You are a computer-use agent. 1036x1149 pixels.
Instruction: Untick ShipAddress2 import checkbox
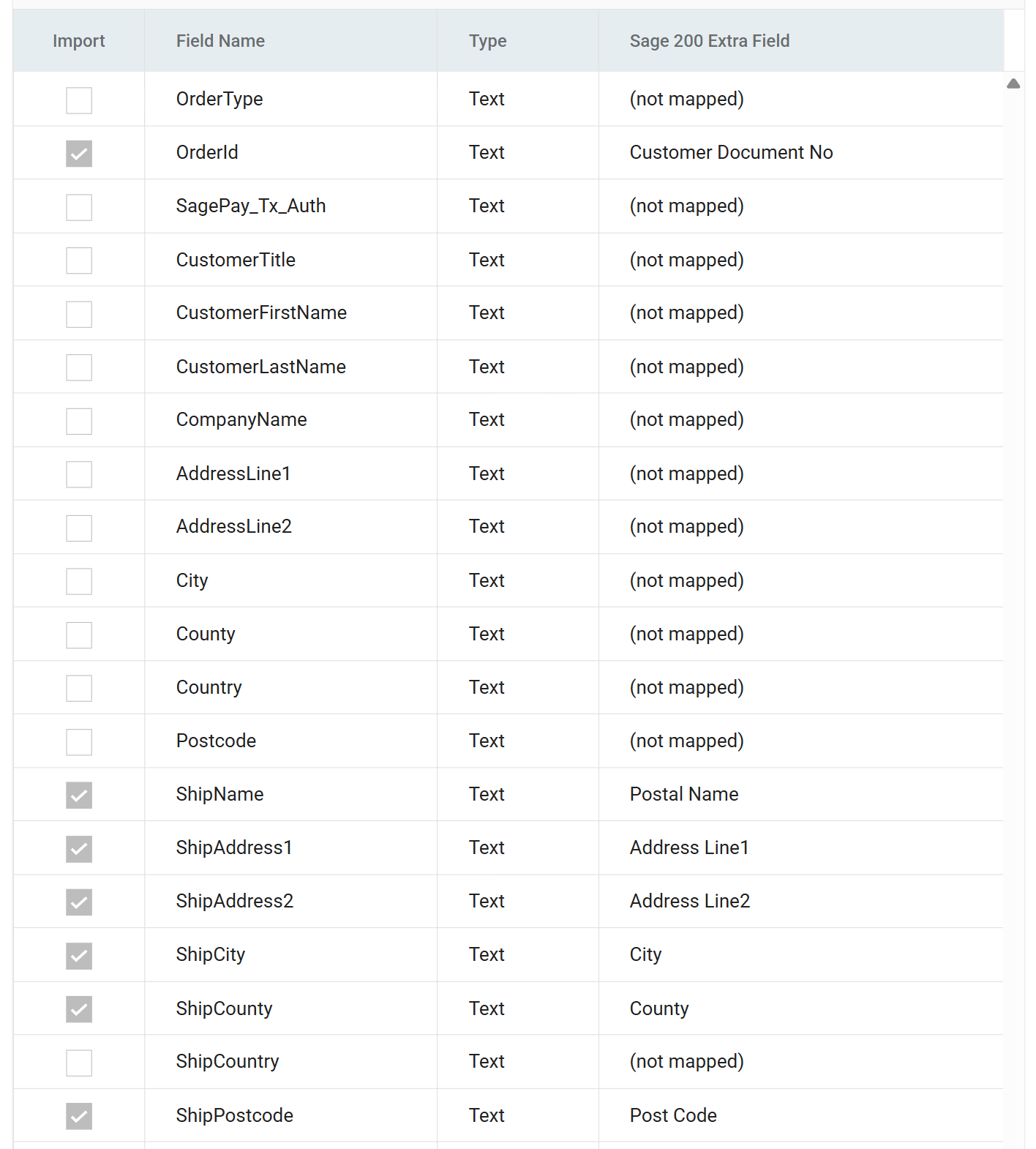[x=79, y=902]
